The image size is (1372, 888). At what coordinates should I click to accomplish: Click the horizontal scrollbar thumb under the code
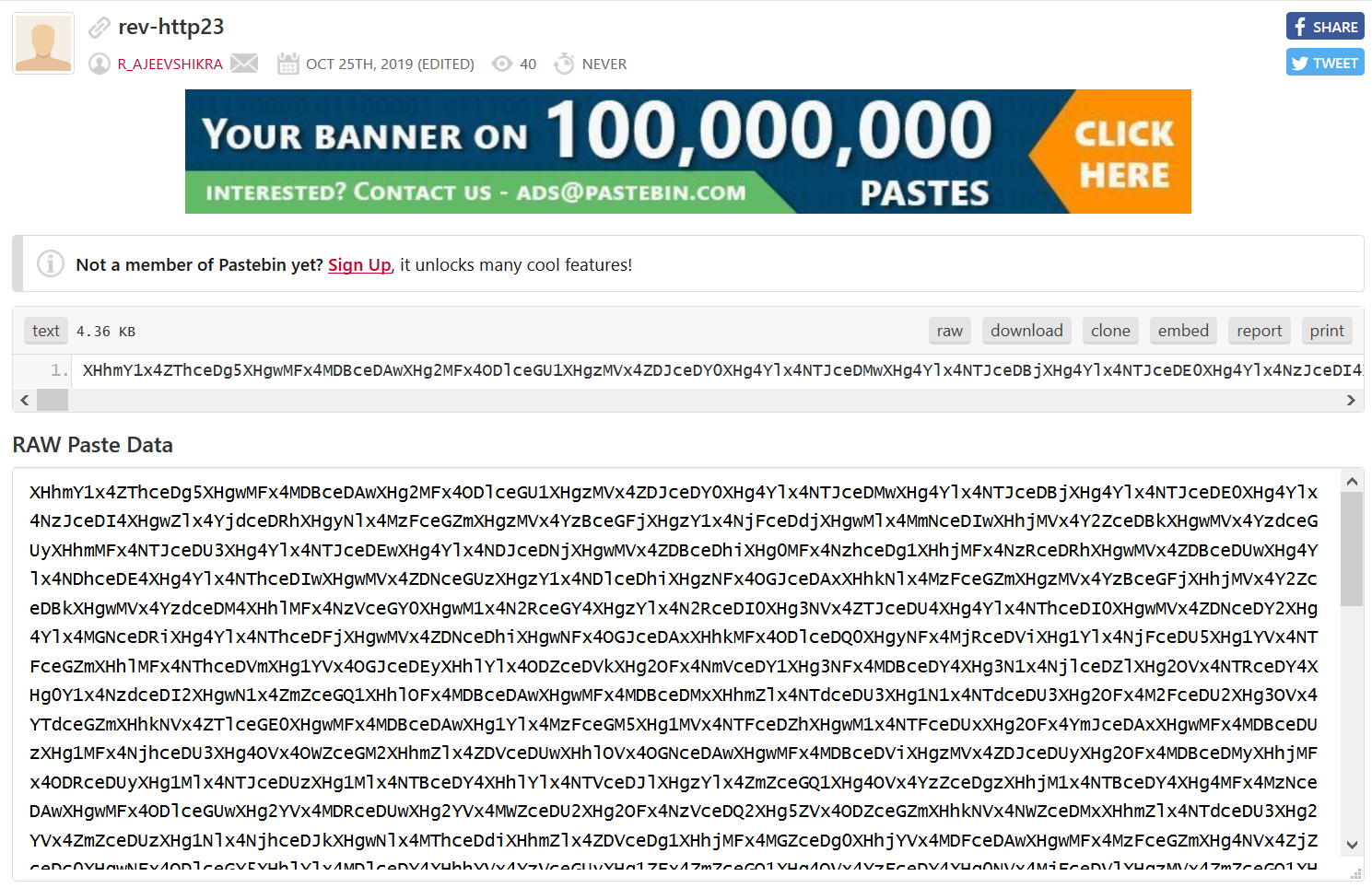click(x=53, y=400)
